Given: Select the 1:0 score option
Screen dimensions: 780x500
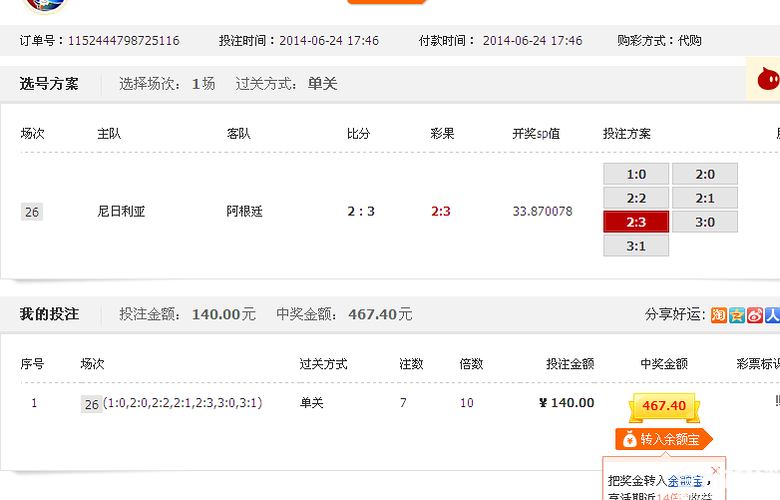Looking at the screenshot, I should pos(636,174).
